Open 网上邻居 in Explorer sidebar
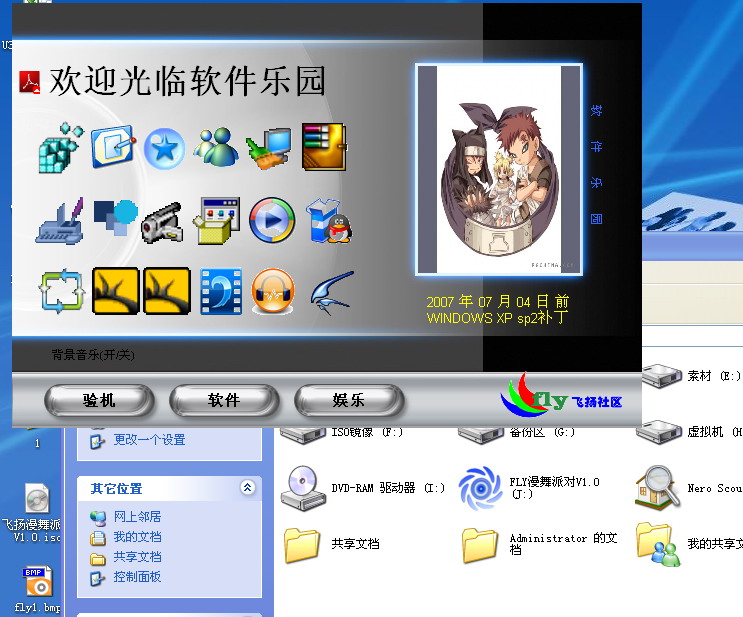This screenshot has width=743, height=617. click(137, 517)
